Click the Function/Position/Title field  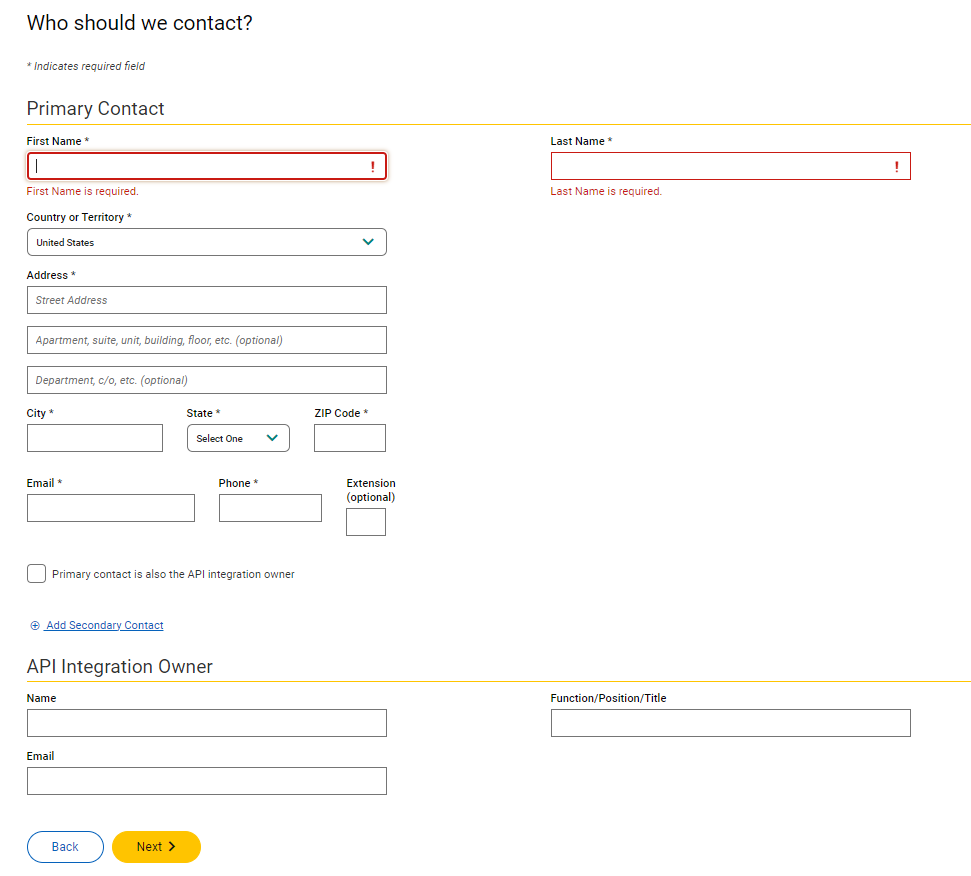(x=730, y=723)
